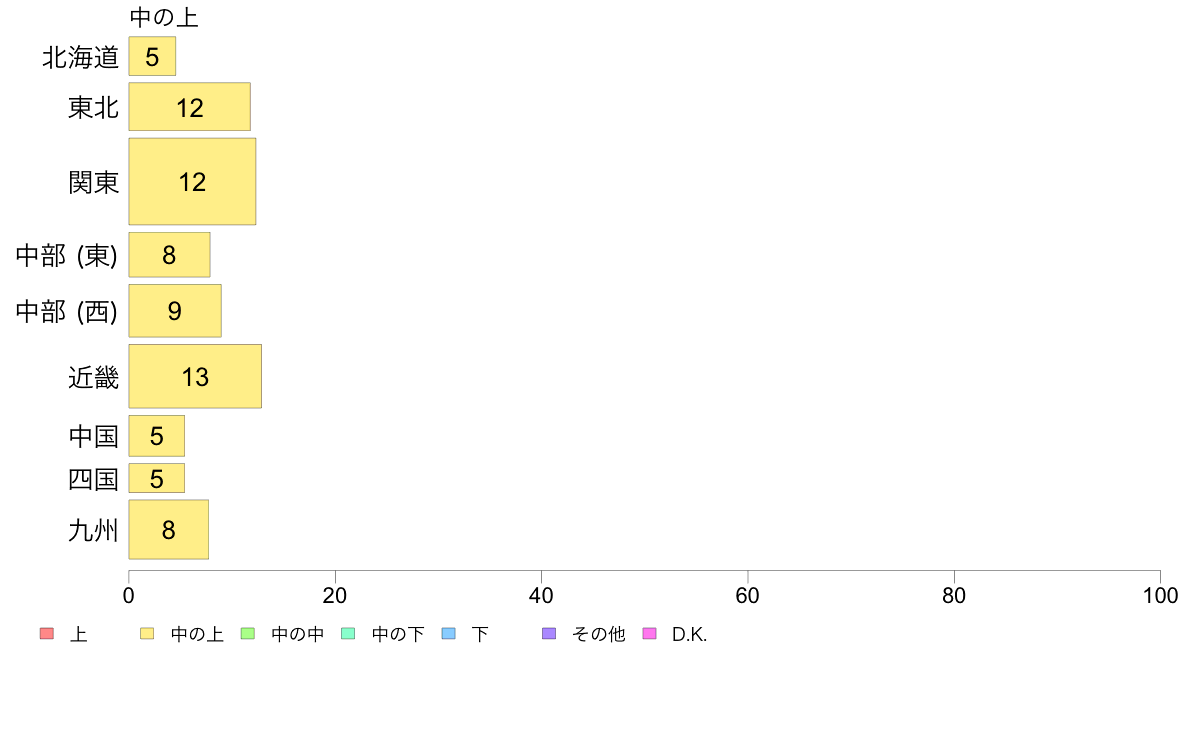Click the 100 axis tick label

(1160, 596)
